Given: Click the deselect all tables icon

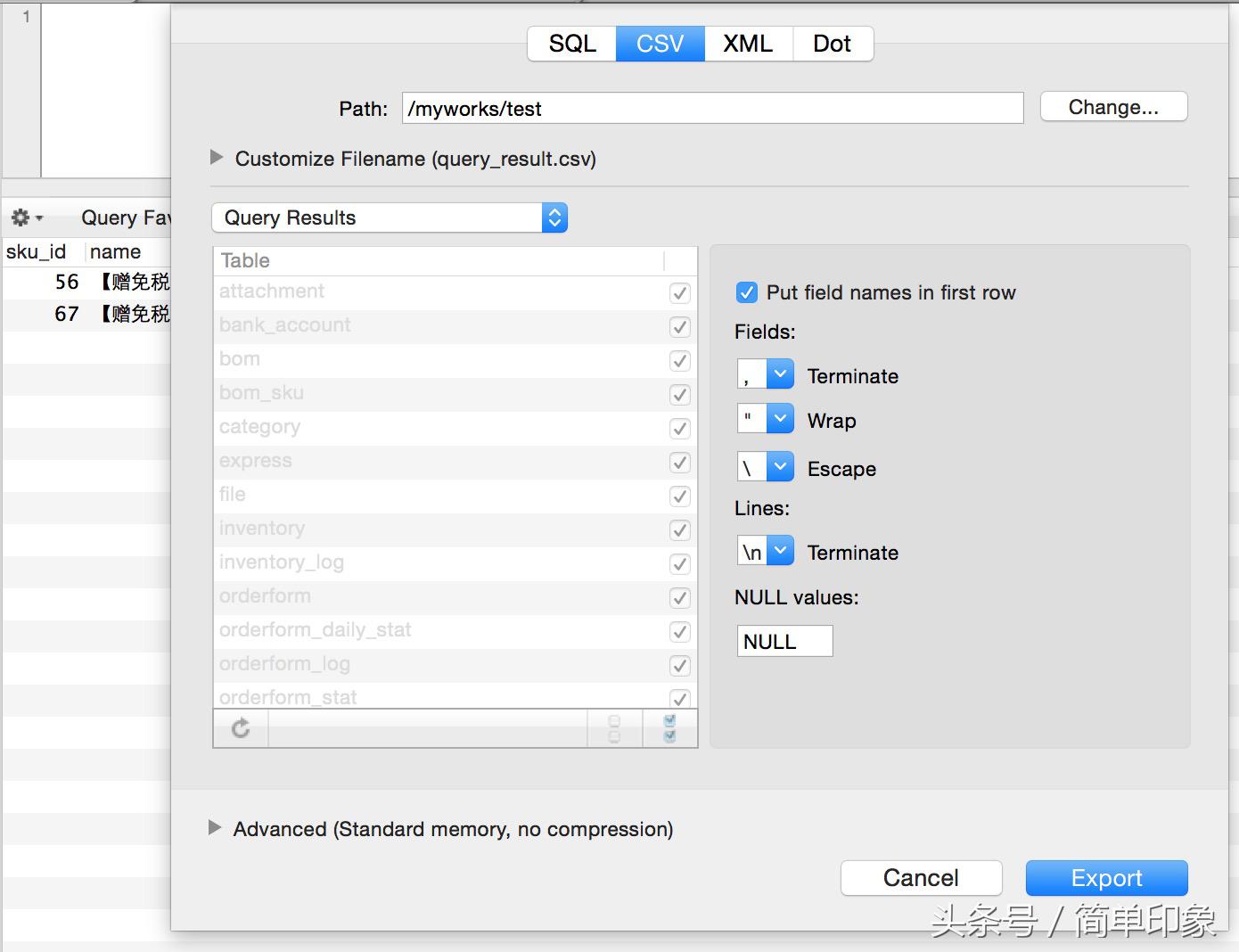Looking at the screenshot, I should [x=614, y=728].
